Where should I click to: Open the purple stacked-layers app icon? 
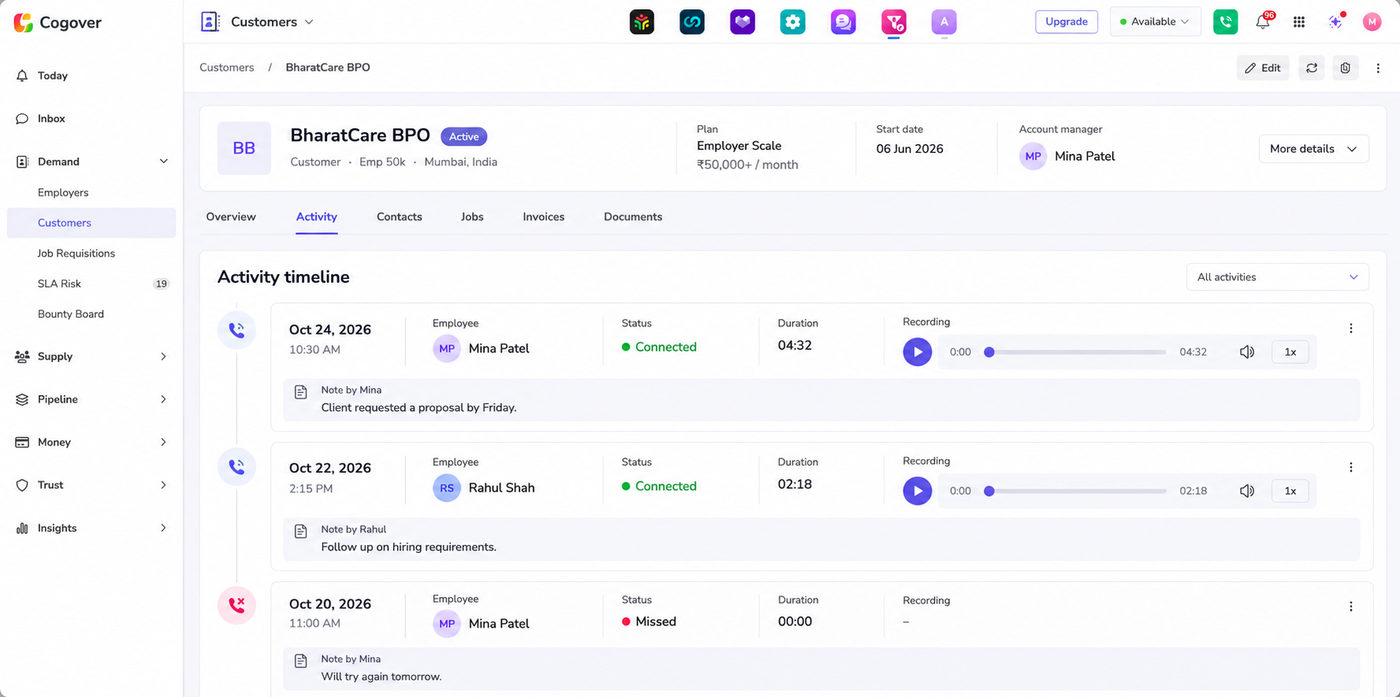click(742, 22)
